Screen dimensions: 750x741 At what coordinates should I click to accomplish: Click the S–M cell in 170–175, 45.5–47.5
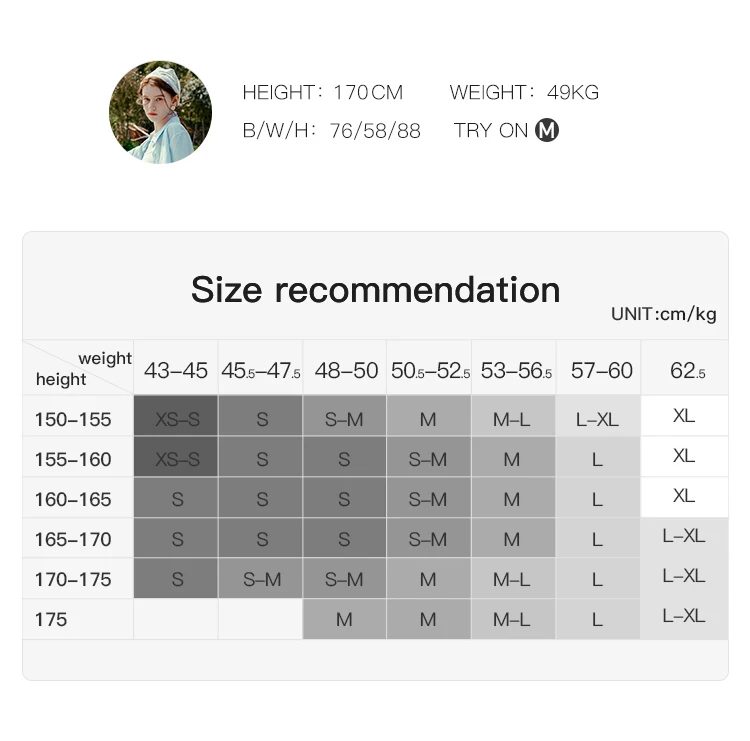[x=261, y=578]
